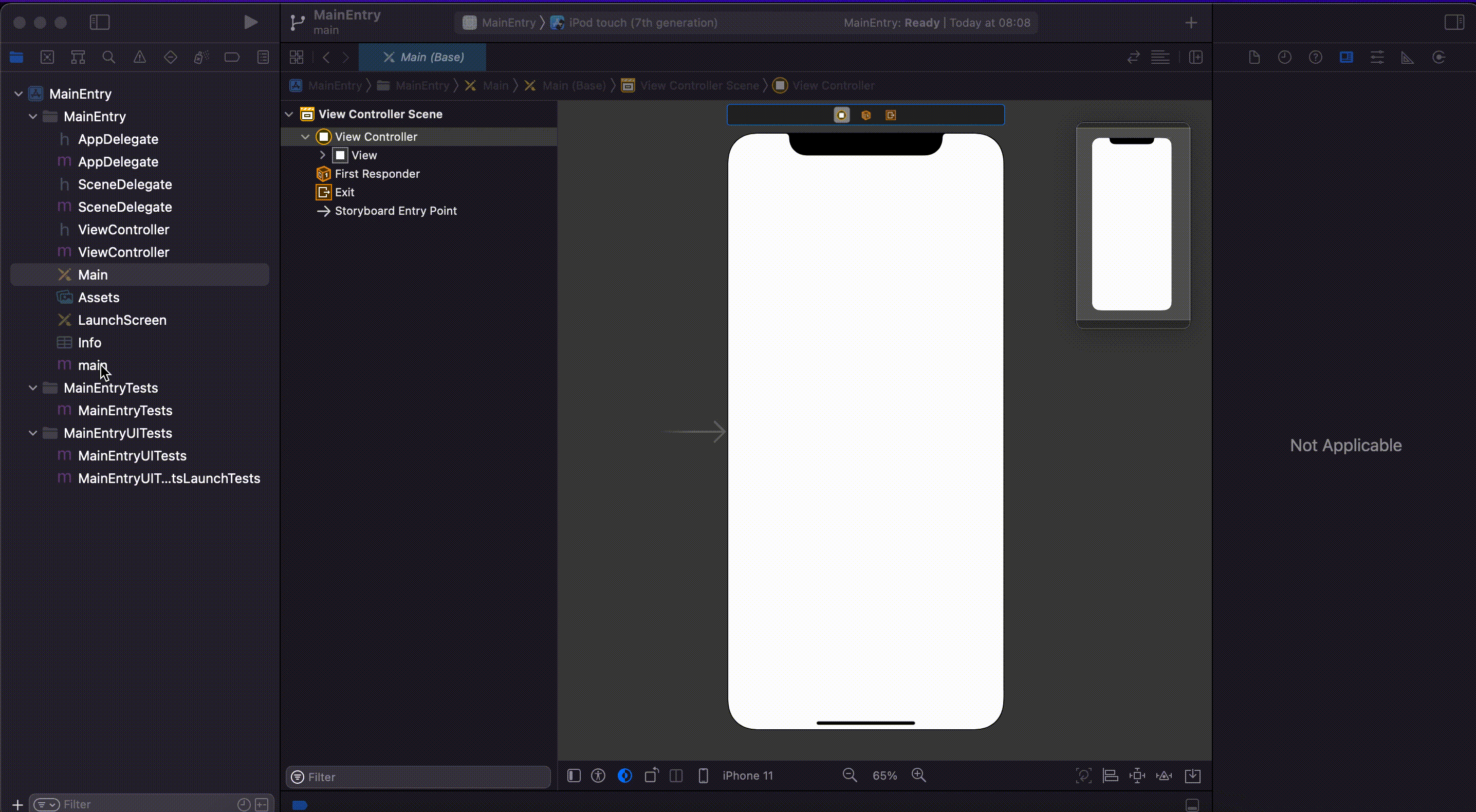
Task: Collapse the View Controller Scene
Action: coord(289,114)
